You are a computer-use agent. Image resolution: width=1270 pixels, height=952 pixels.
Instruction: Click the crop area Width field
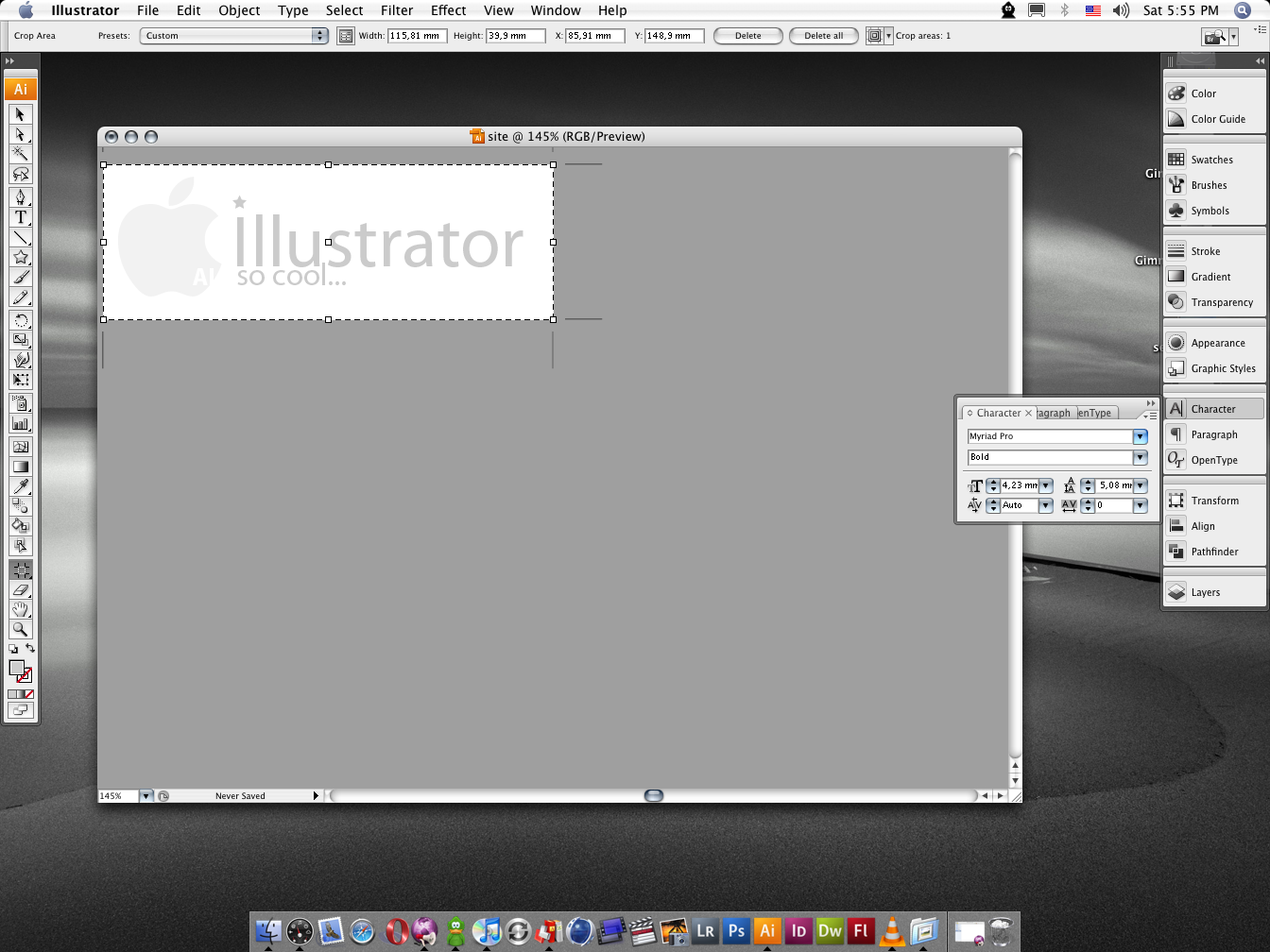[x=417, y=36]
